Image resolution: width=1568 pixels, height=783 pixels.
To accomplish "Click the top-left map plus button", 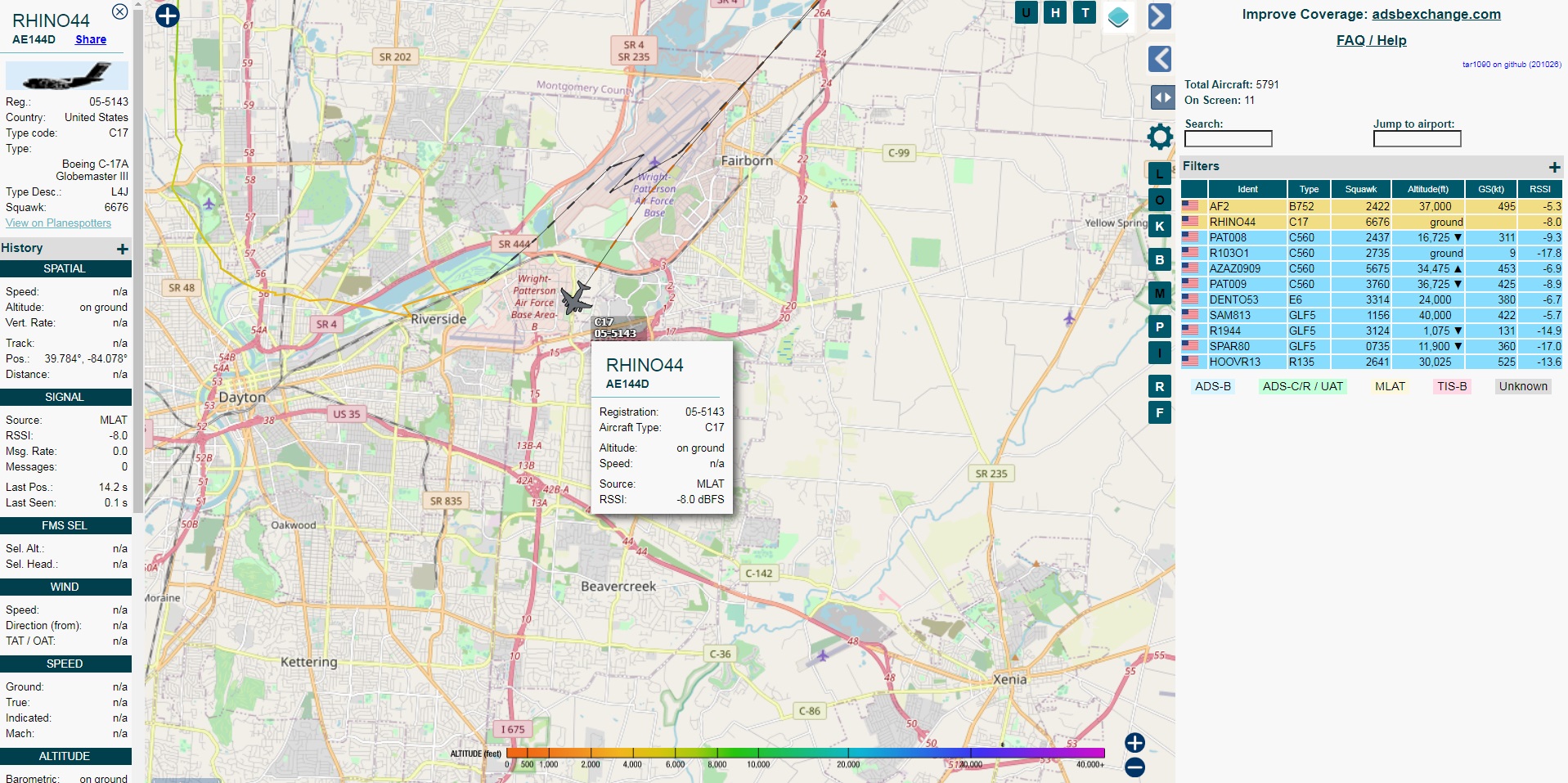I will (167, 15).
